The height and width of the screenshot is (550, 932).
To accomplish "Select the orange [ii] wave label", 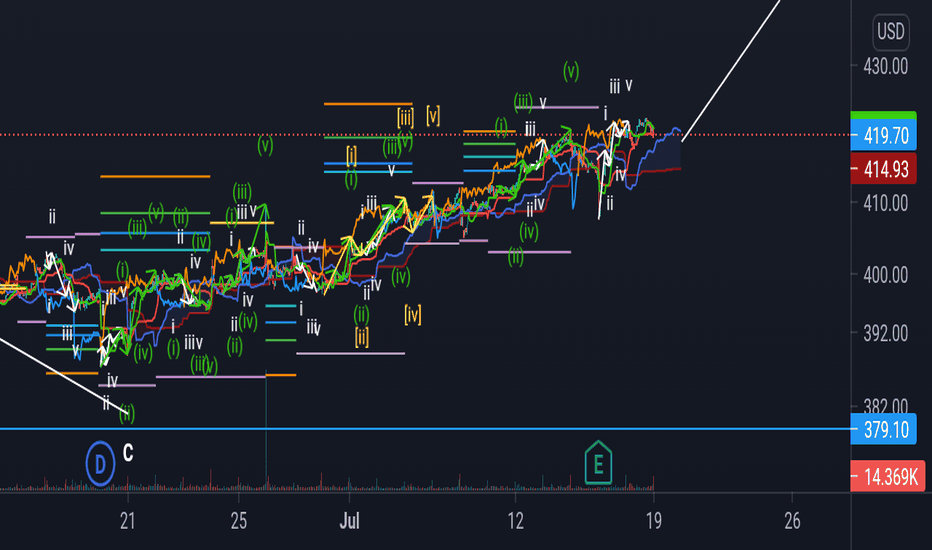I will coord(361,337).
